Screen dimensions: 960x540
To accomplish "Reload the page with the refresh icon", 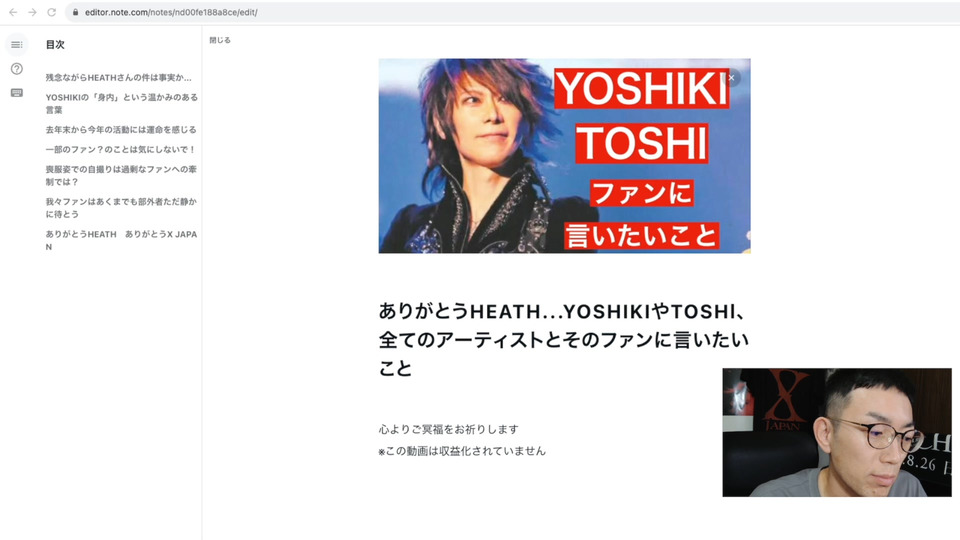I will [52, 12].
